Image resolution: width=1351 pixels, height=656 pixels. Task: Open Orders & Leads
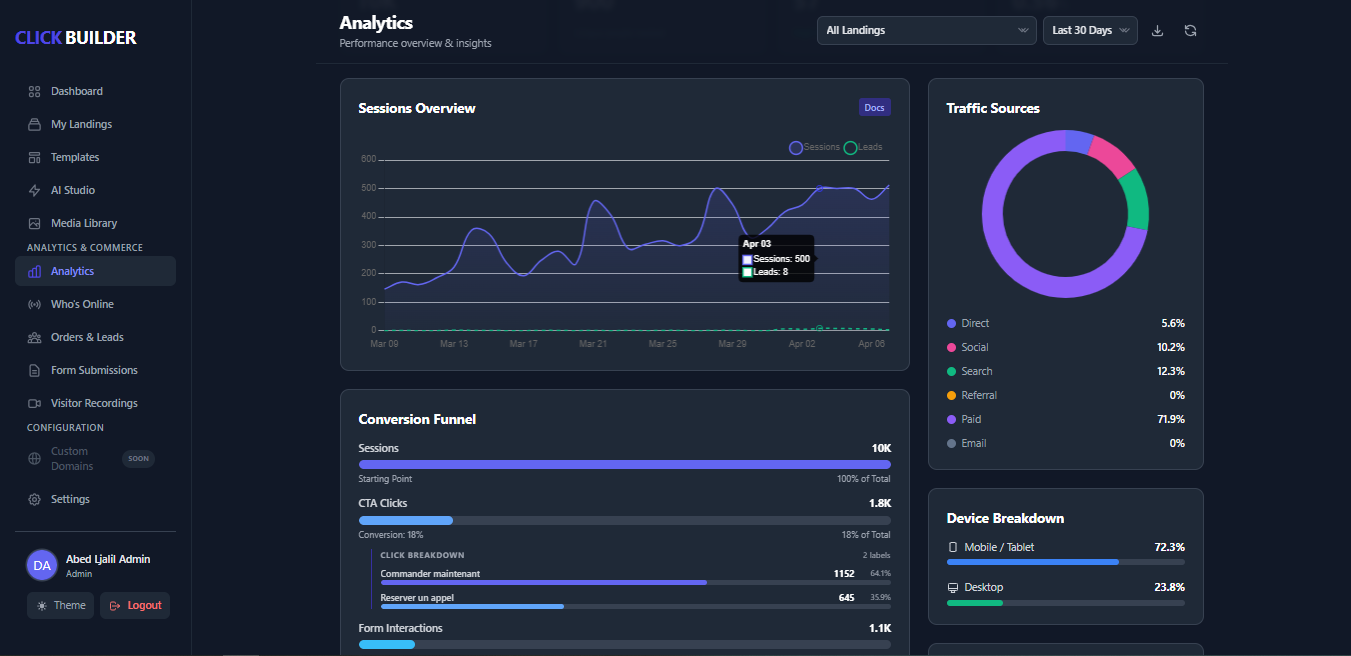85,336
